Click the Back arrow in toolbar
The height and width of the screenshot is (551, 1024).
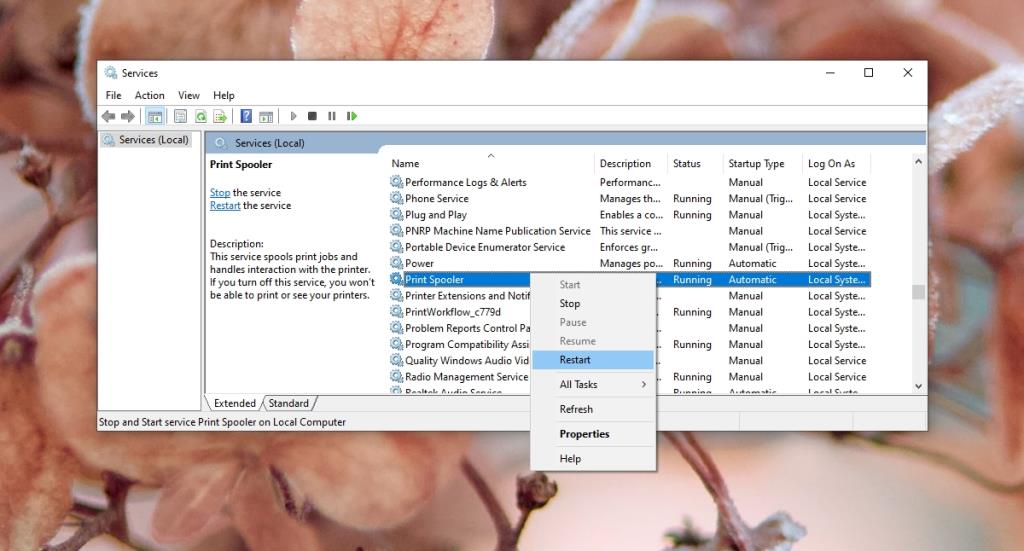click(109, 116)
